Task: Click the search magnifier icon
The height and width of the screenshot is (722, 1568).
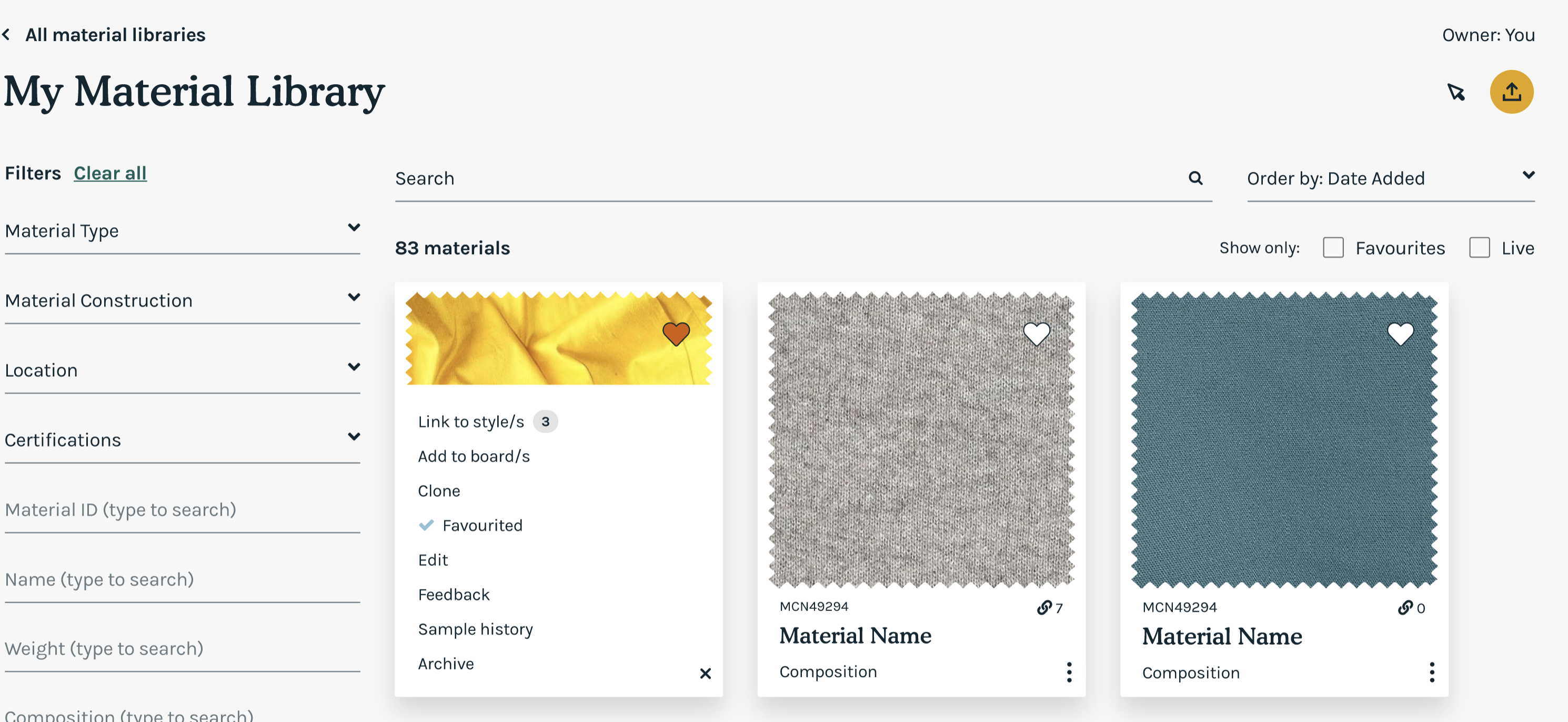Action: click(1195, 178)
